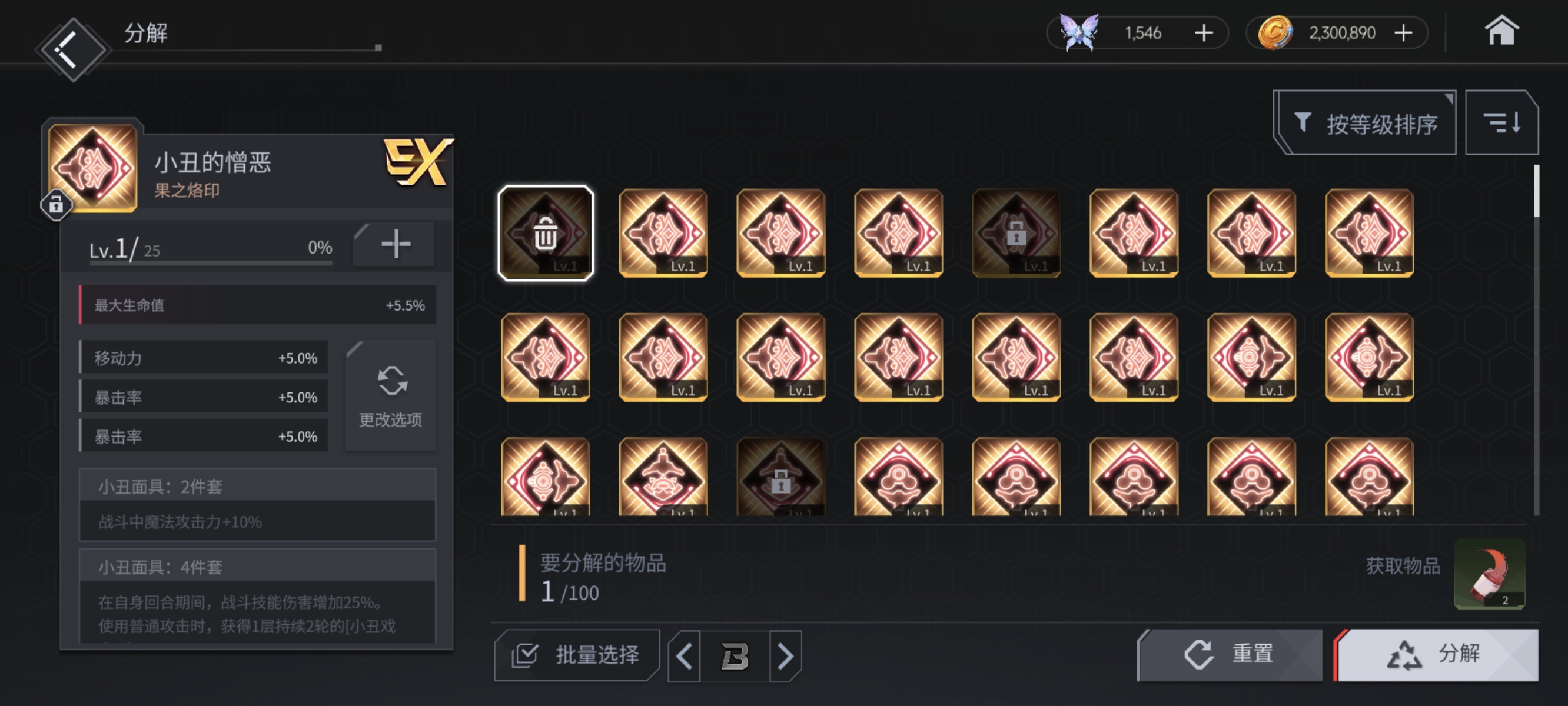This screenshot has width=1568, height=706.
Task: Add butterfly currency with plus icon
Action: [1204, 33]
